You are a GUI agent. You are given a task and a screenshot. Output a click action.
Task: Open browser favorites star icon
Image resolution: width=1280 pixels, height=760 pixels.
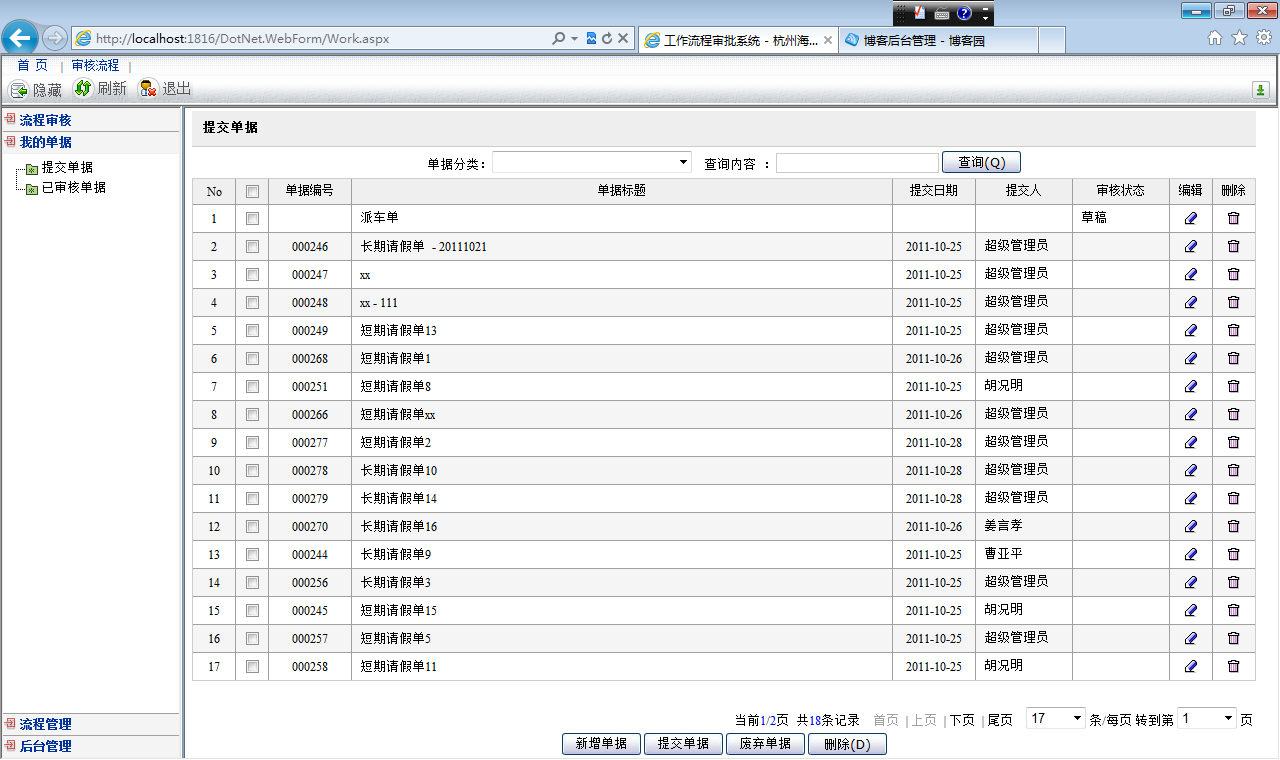coord(1239,38)
